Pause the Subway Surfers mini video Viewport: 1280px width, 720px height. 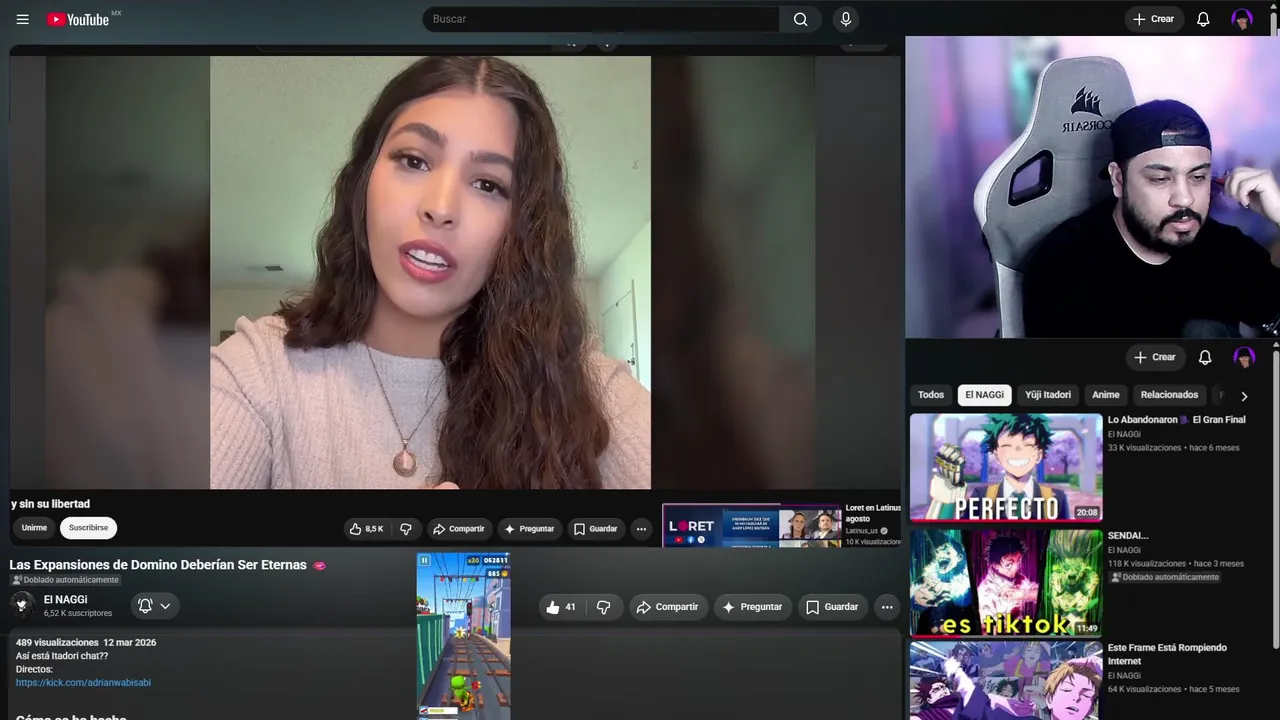[425, 561]
